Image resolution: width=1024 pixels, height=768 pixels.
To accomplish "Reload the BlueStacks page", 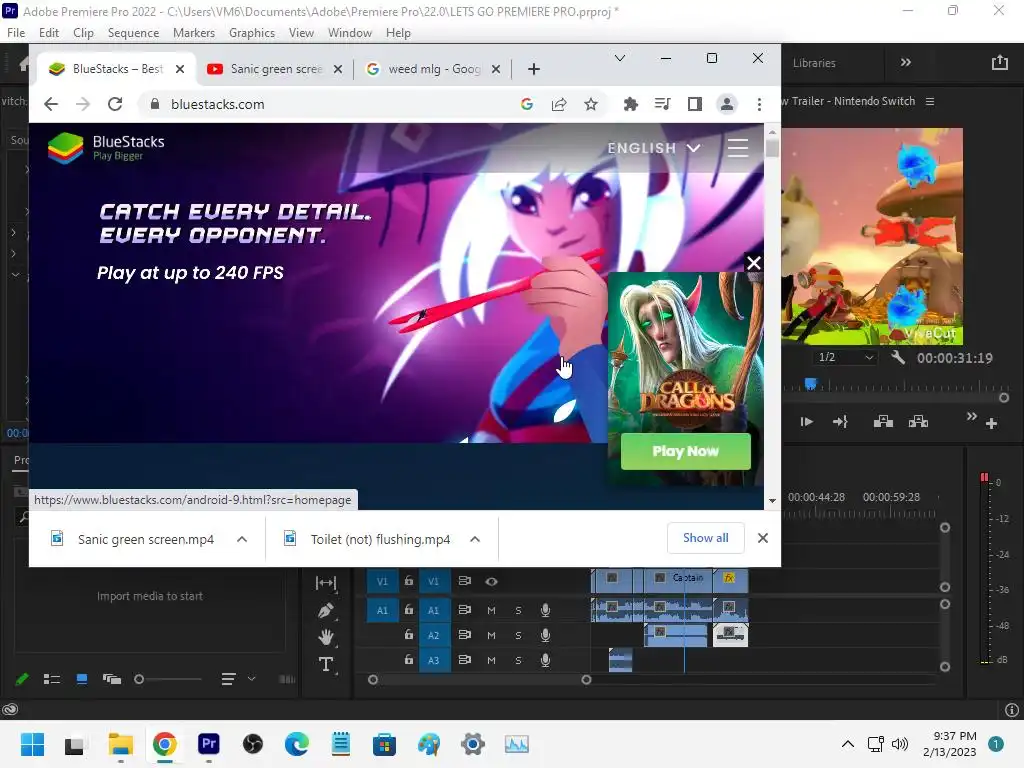I will point(115,104).
